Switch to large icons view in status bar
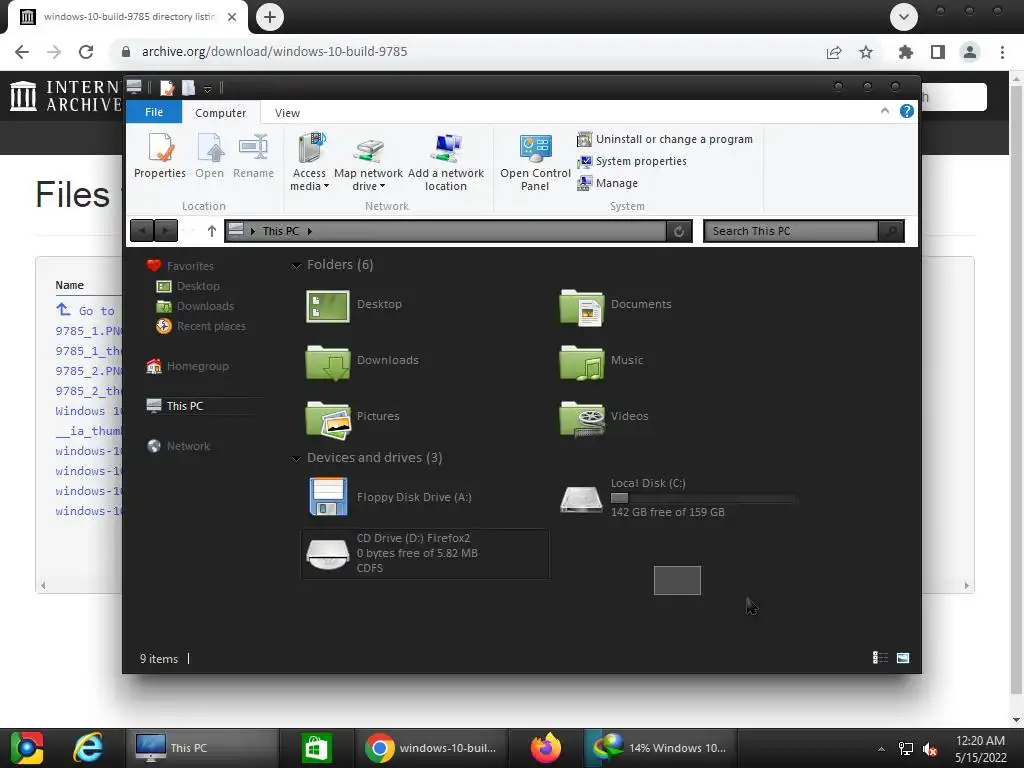Image resolution: width=1024 pixels, height=768 pixels. point(903,658)
